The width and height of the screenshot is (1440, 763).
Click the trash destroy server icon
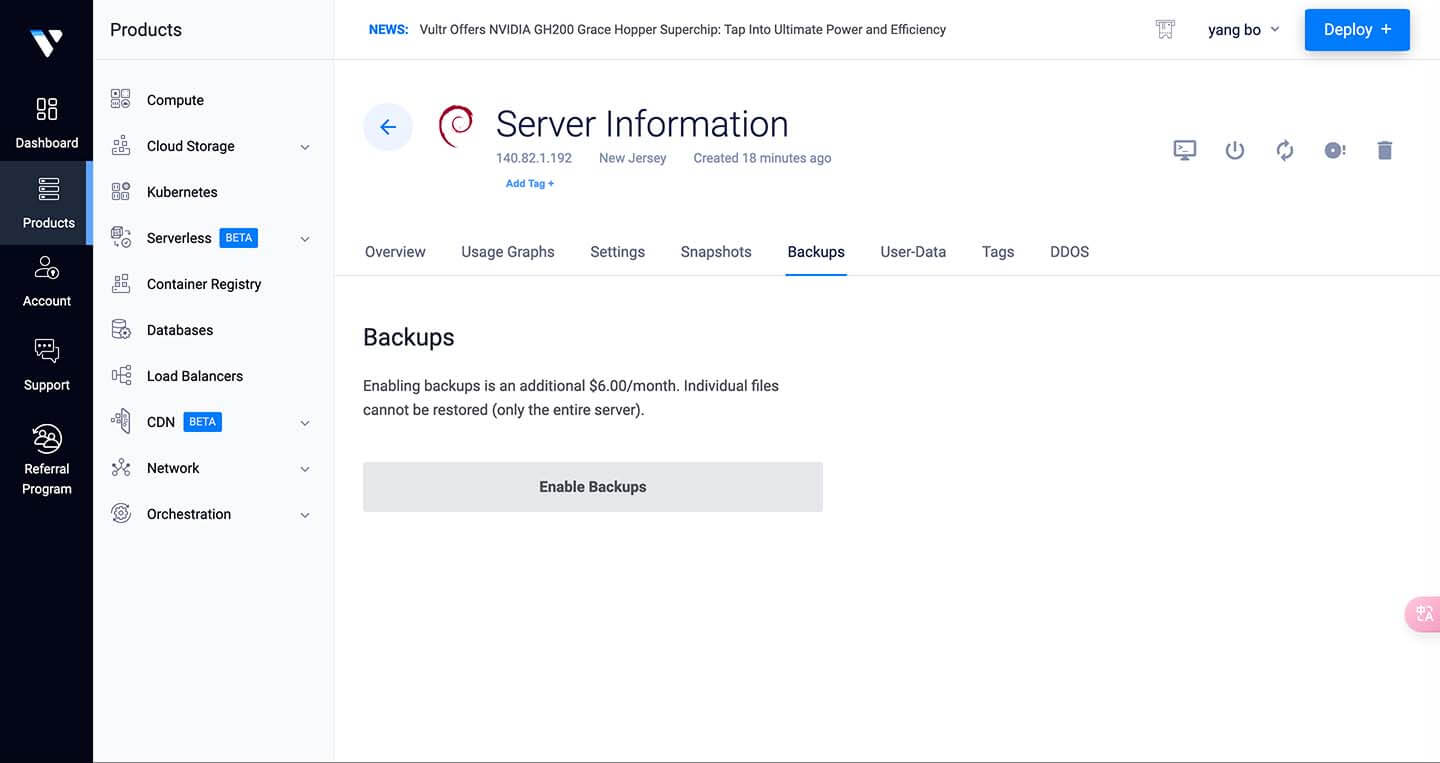[x=1385, y=150]
